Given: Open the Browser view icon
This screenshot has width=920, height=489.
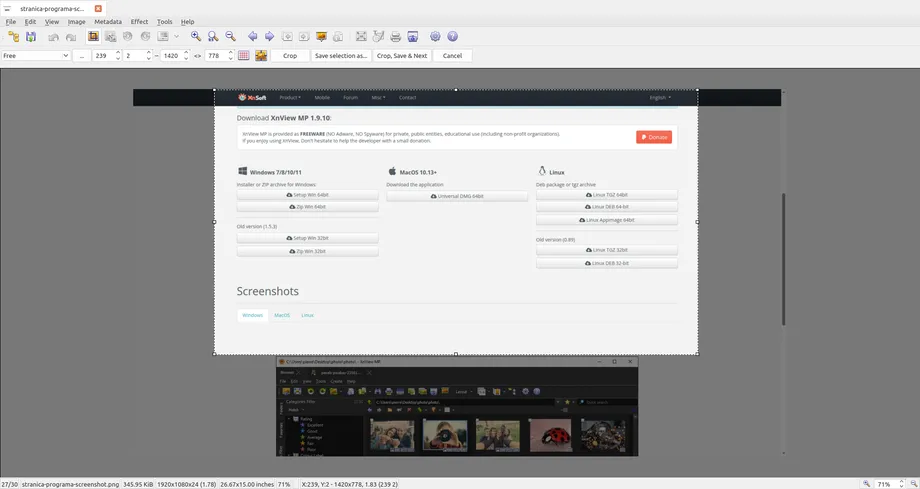Looking at the screenshot, I should pos(13,36).
